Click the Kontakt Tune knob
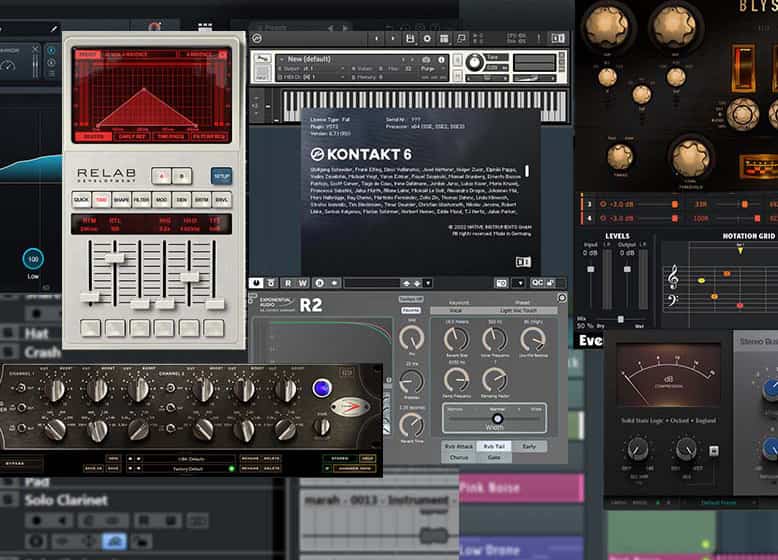The width and height of the screenshot is (778, 560). (x=474, y=62)
